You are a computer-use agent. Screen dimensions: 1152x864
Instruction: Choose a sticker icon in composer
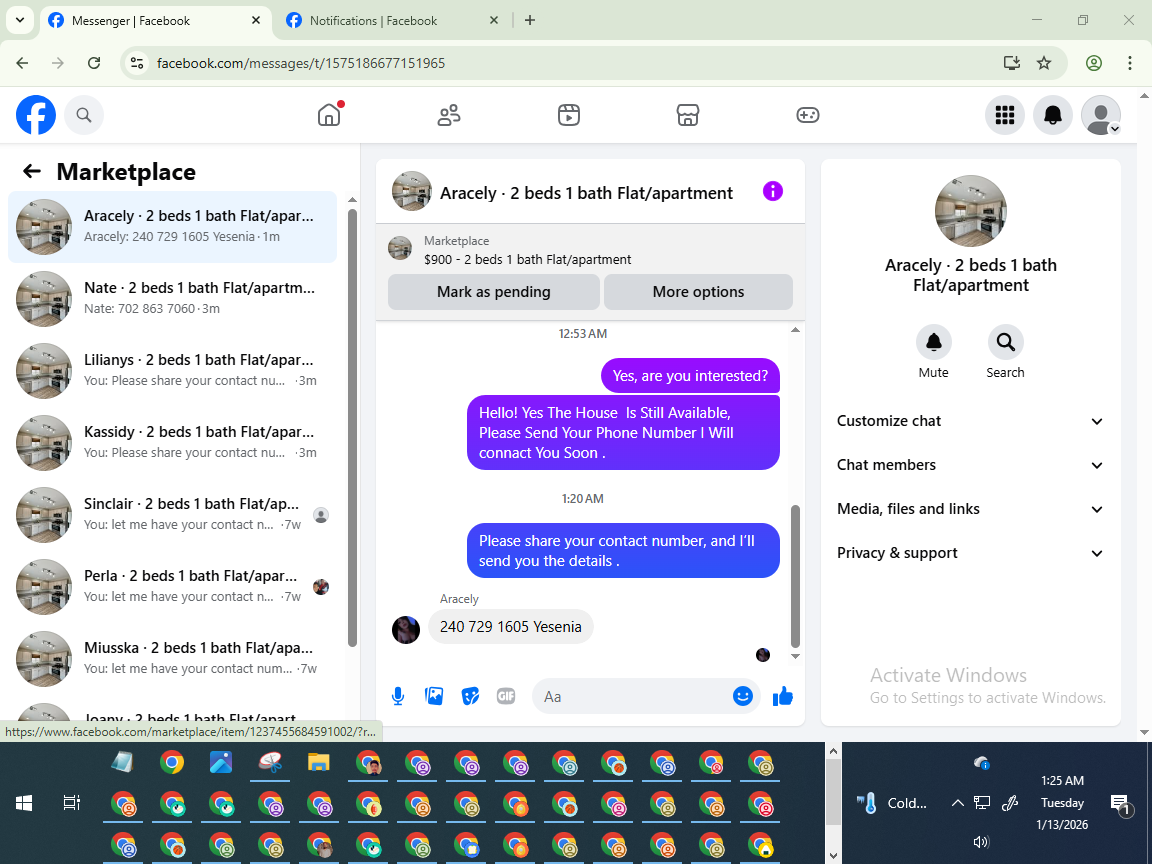coord(470,696)
